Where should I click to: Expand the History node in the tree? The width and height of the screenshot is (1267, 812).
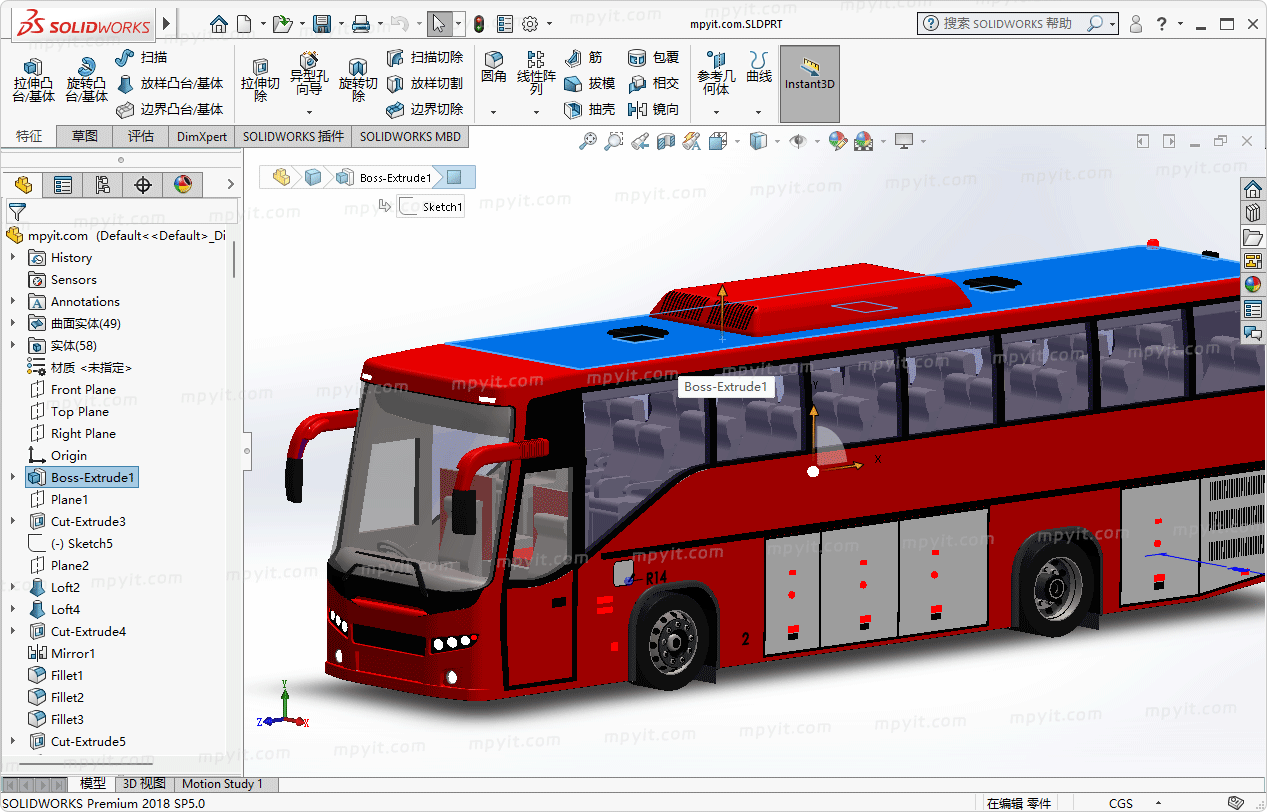pyautogui.click(x=13, y=258)
